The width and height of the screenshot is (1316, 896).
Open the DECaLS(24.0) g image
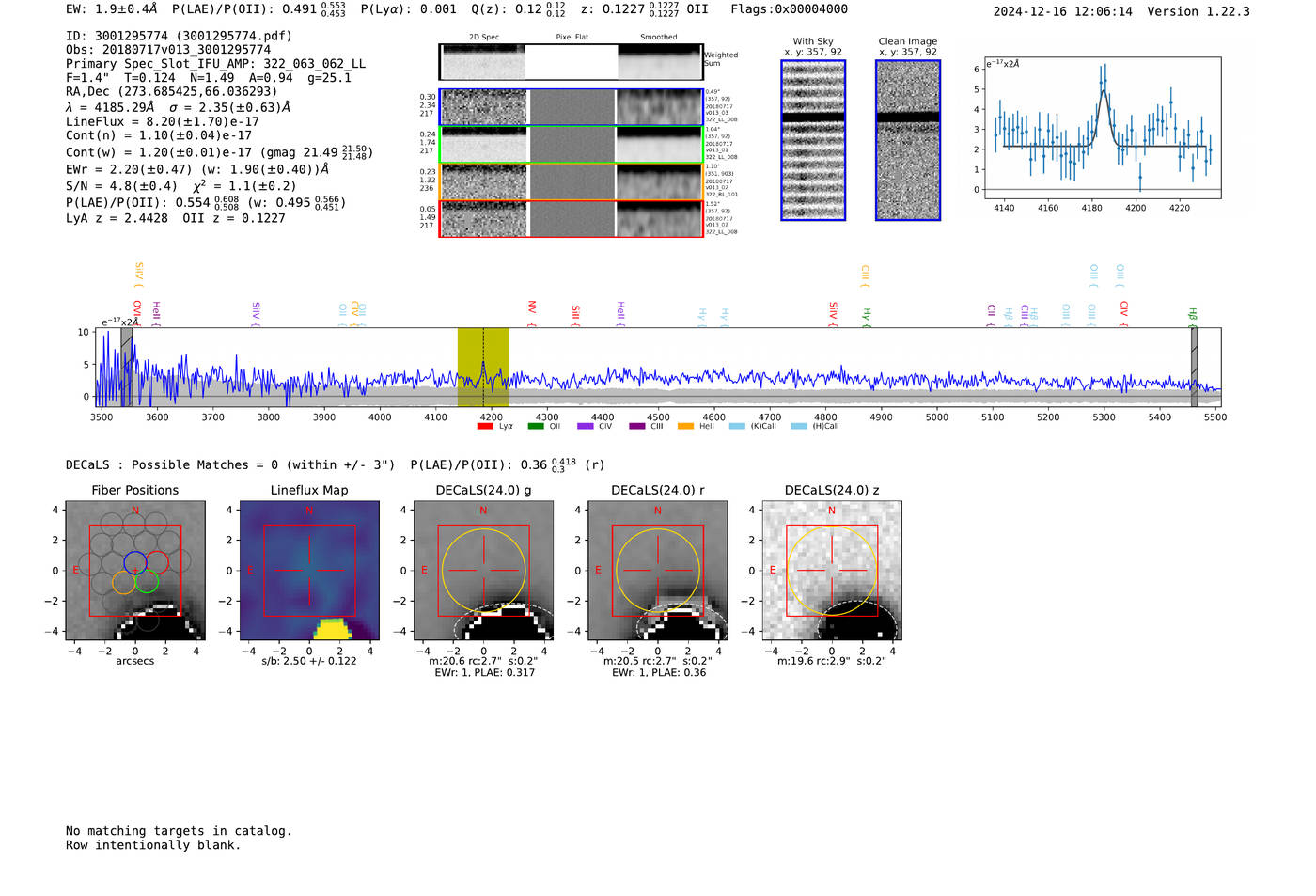pos(483,571)
